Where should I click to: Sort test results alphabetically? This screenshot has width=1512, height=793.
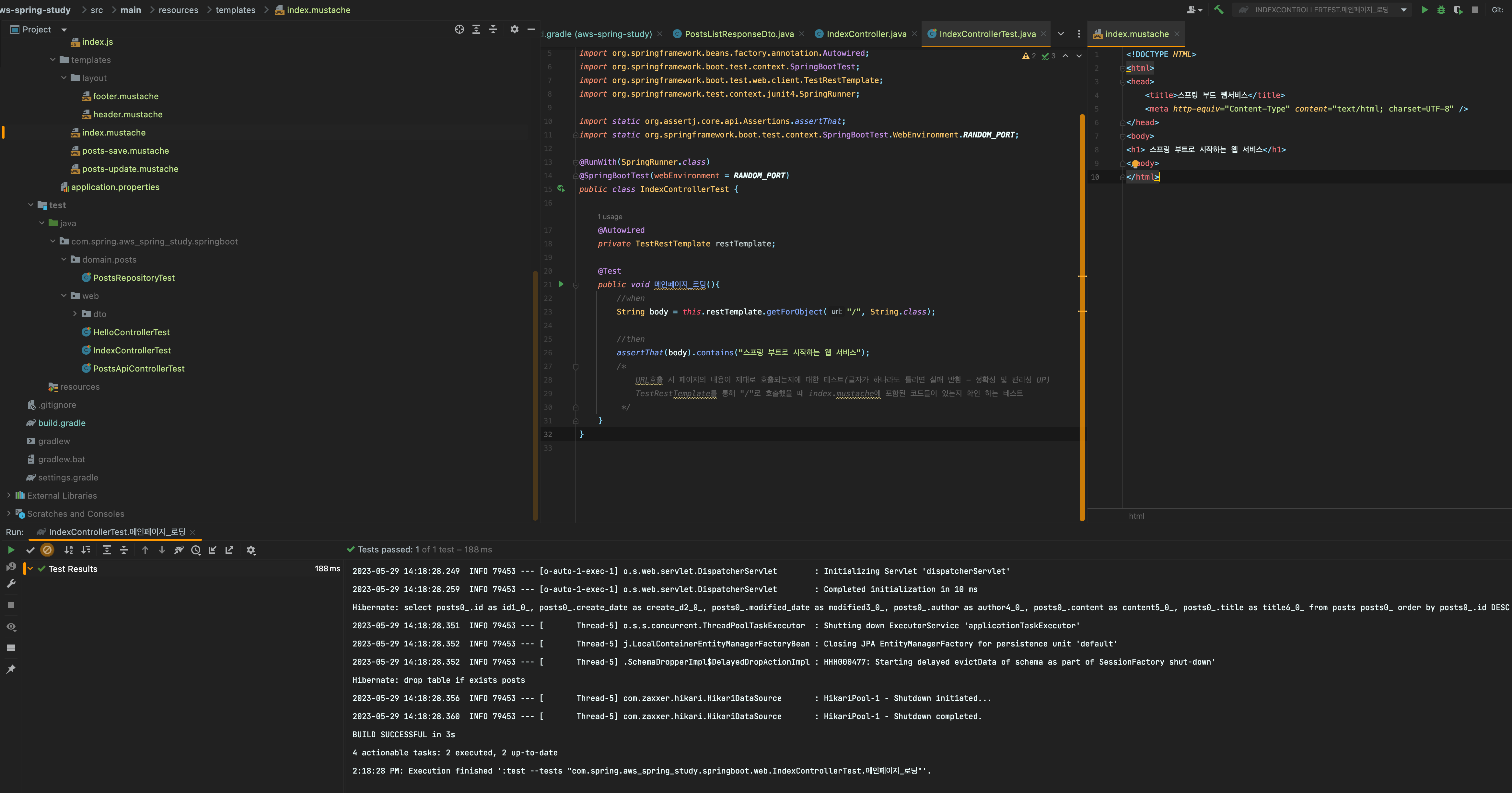[x=69, y=550]
